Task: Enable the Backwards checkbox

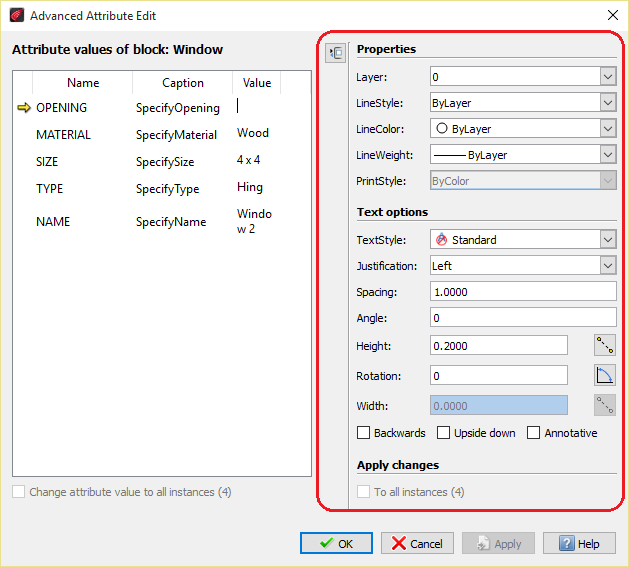Action: tap(364, 433)
